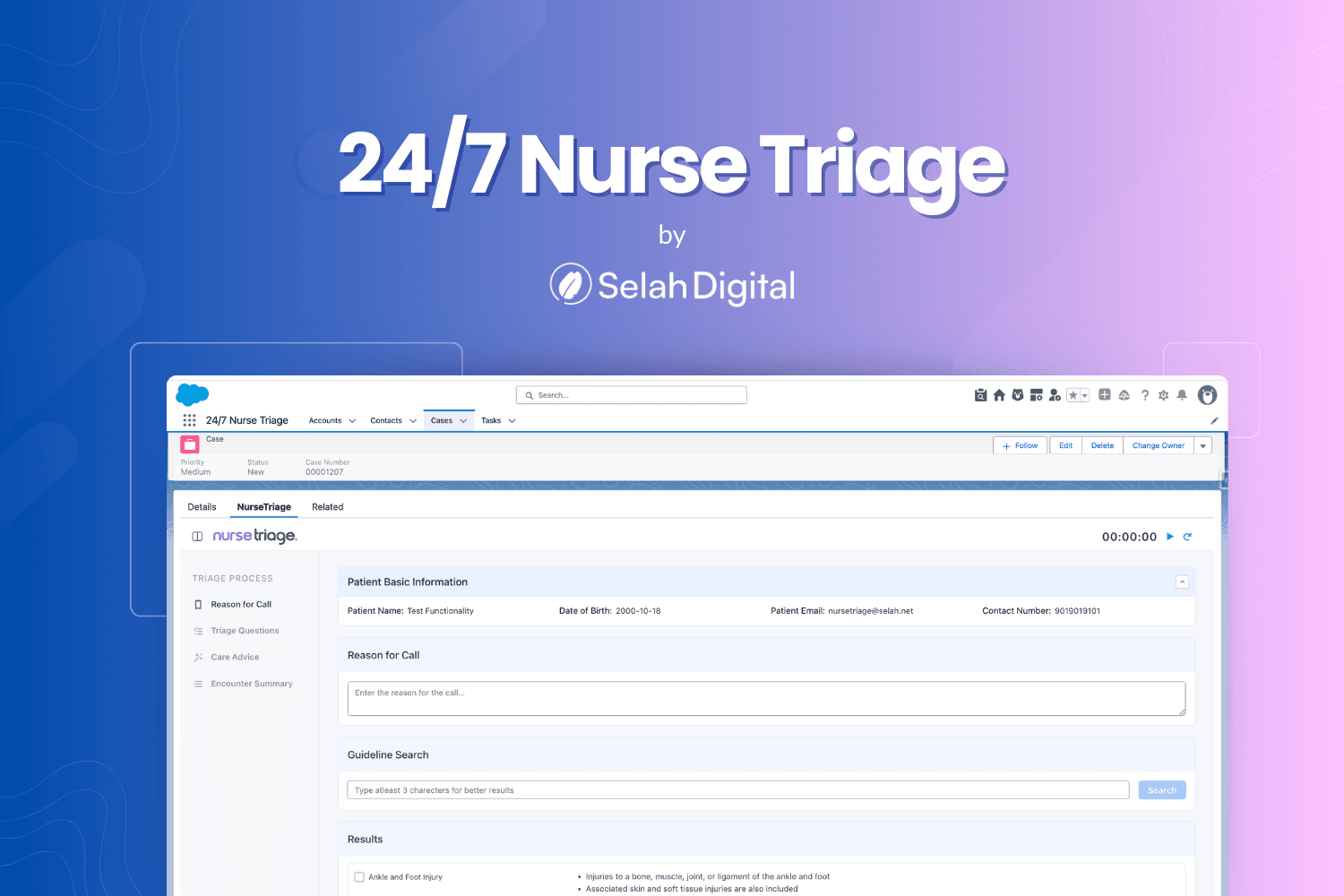
Task: Switch to the Details tab
Action: click(x=202, y=507)
